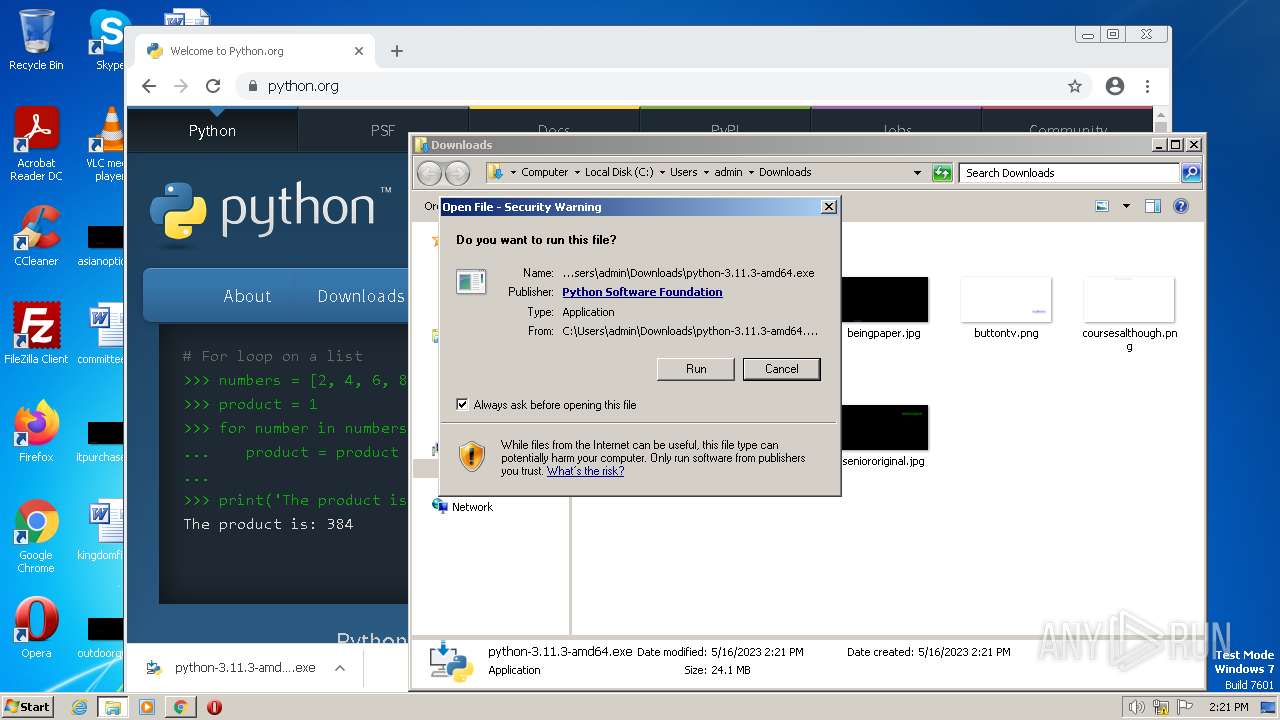Uncheck Always ask before opening this file
This screenshot has height=720, width=1280.
(462, 405)
